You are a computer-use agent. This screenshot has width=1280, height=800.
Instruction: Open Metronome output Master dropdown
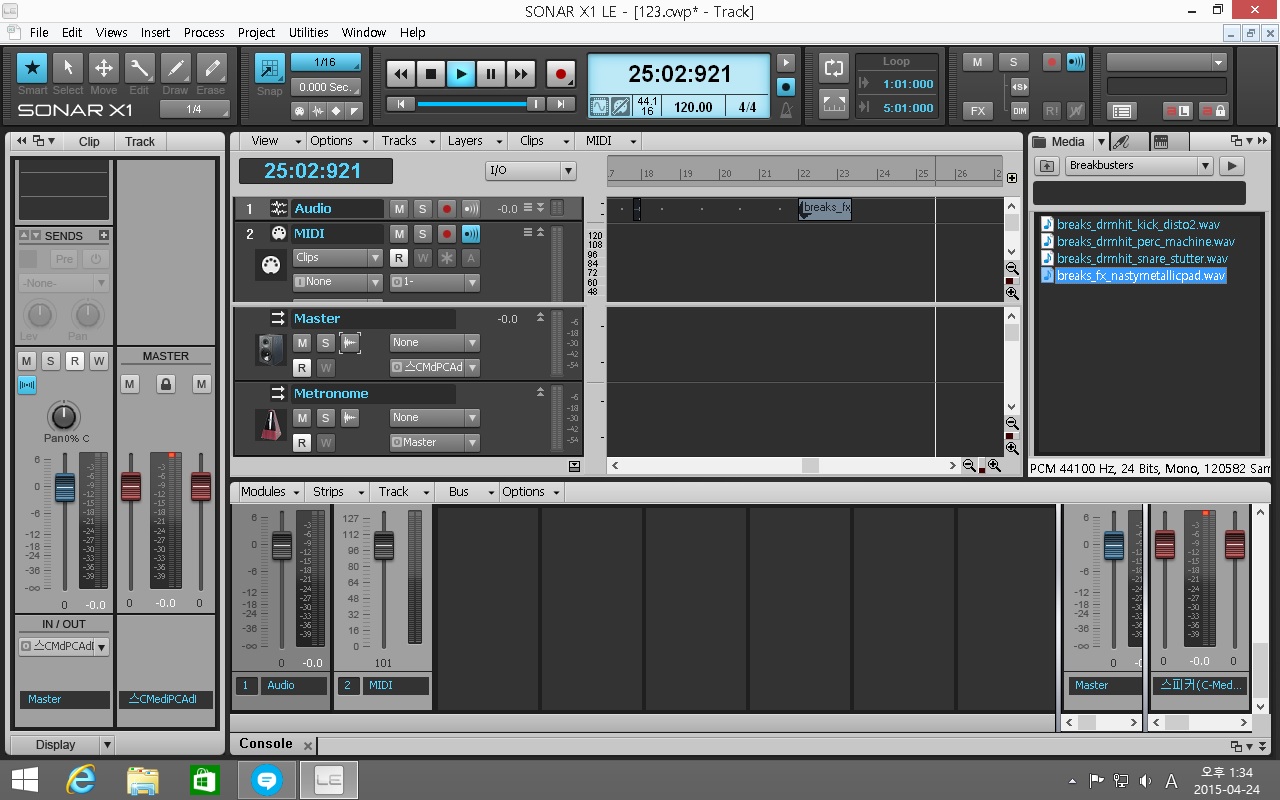tap(435, 443)
